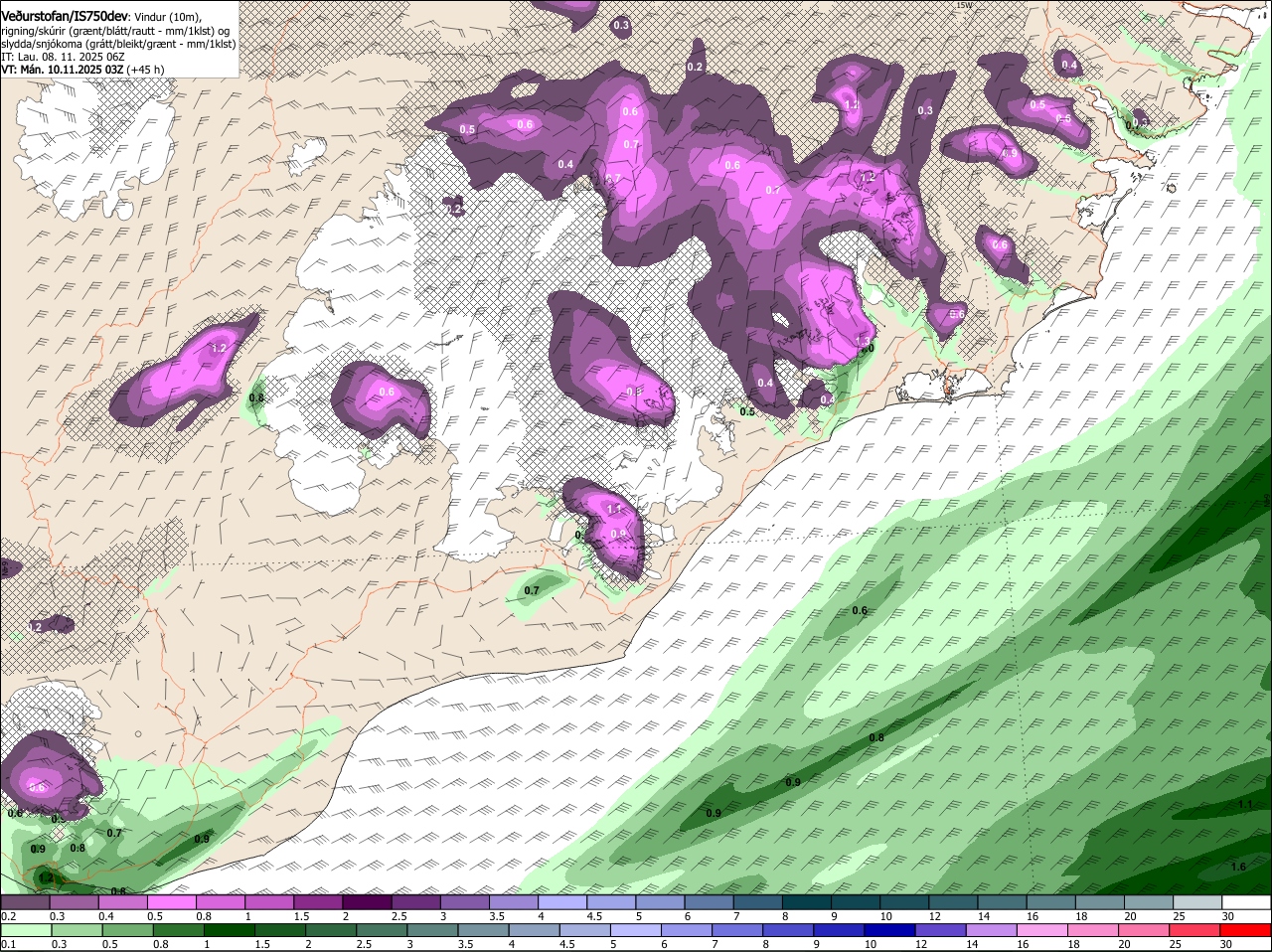Screen dimensions: 1272x952
Task: Pick the top legend row swatch labeled 12
Action: [953, 902]
